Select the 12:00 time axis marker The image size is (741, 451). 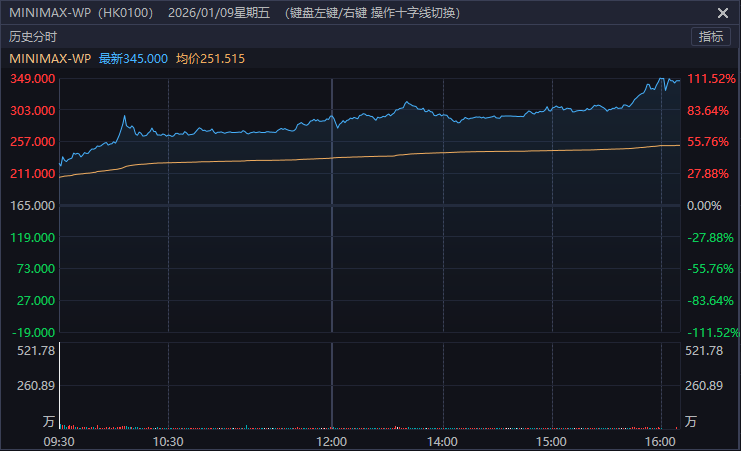[x=331, y=441]
